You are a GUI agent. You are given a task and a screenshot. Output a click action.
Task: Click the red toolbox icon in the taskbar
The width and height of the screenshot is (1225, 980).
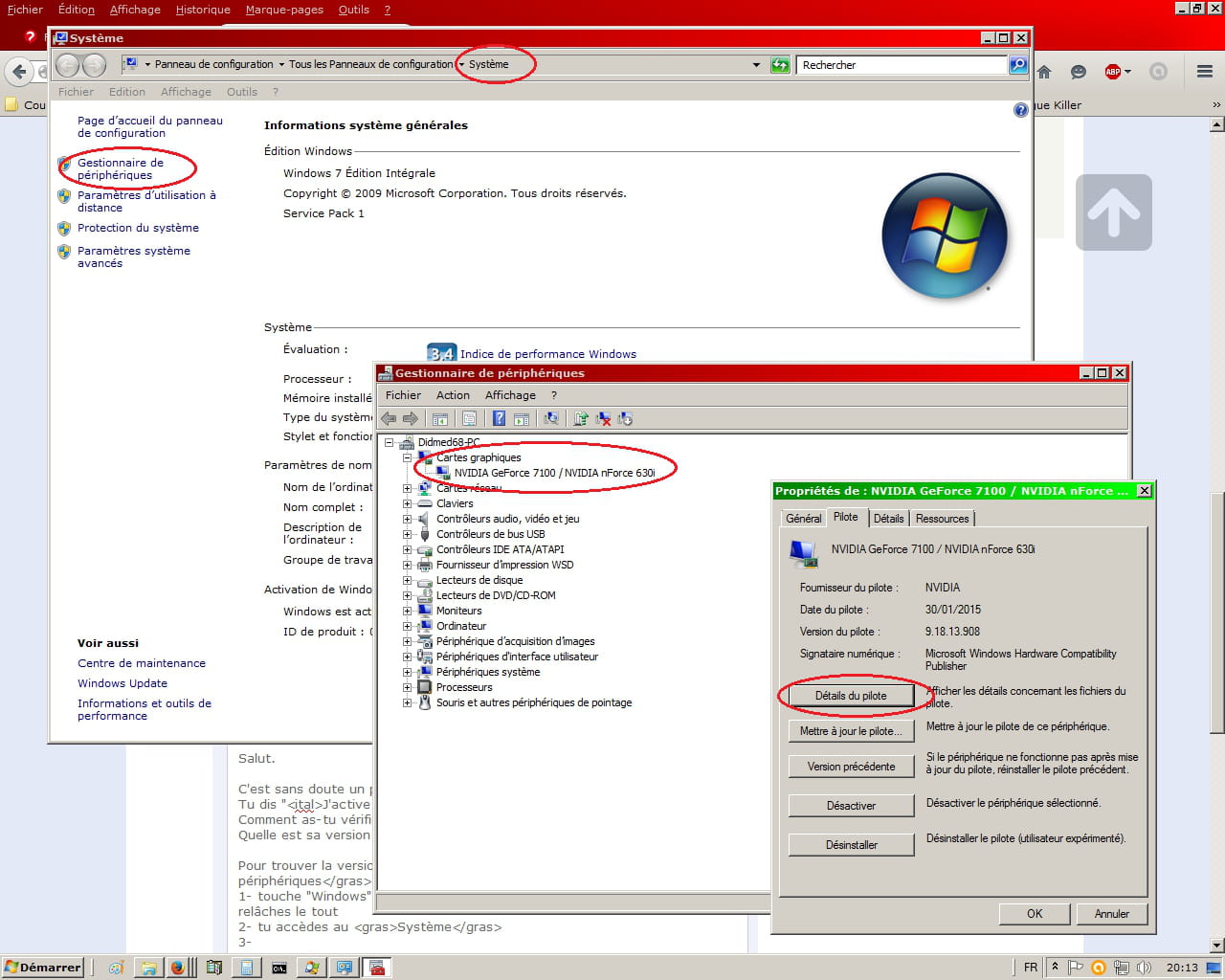coord(377,968)
